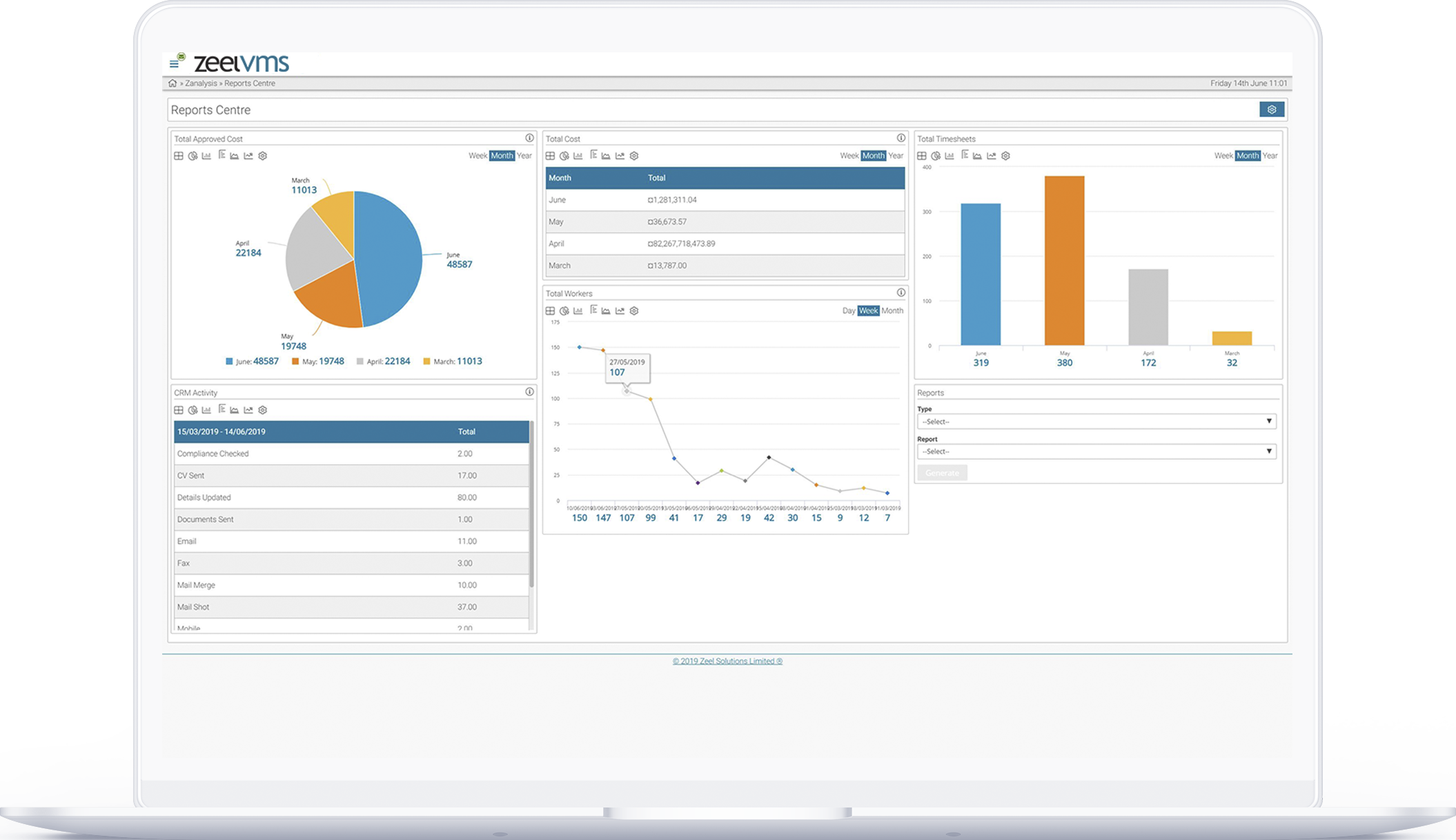Open the report Type dropdown
The height and width of the screenshot is (840, 1456).
coord(1096,421)
